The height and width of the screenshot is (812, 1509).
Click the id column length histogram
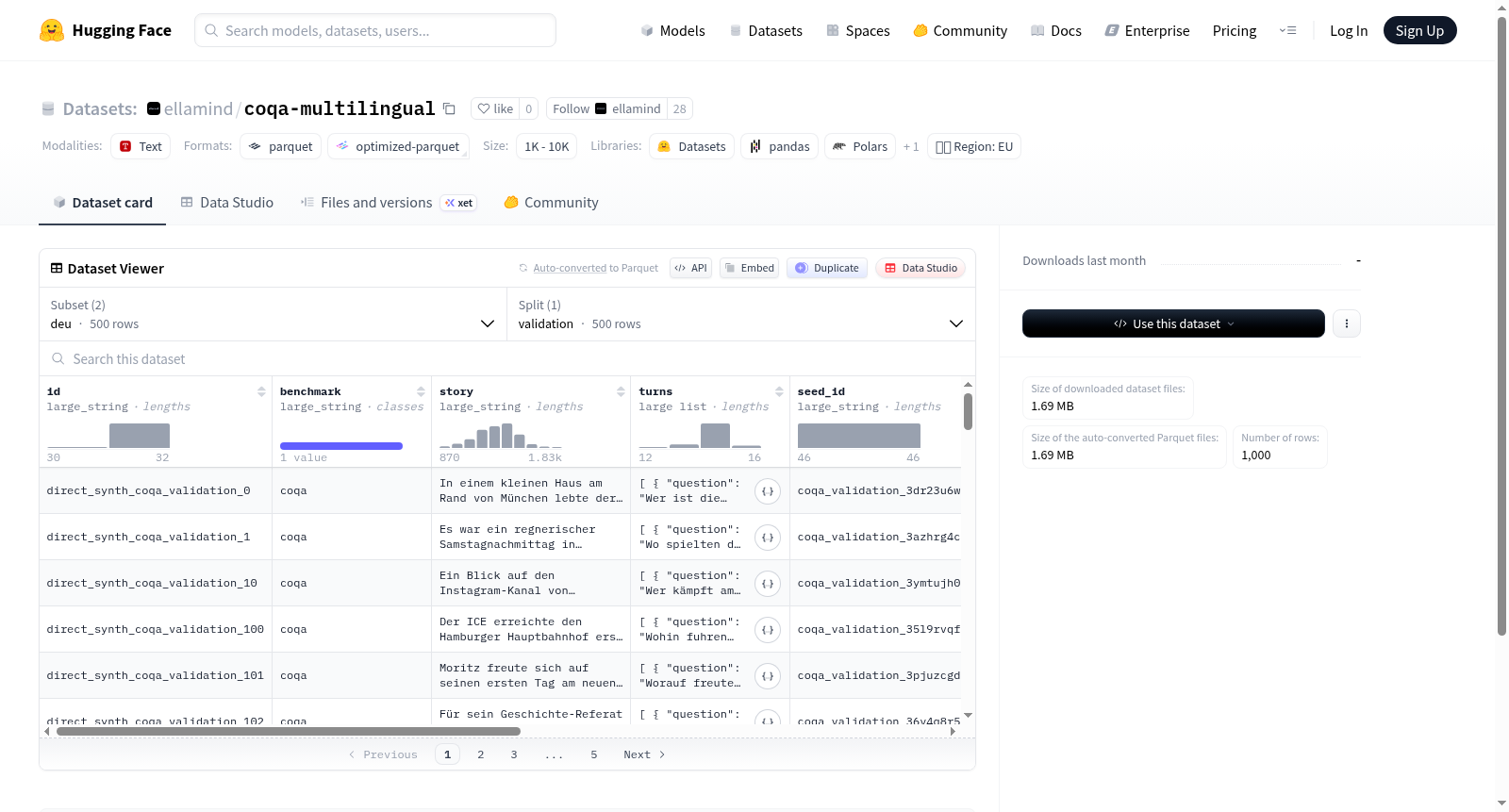pyautogui.click(x=108, y=436)
